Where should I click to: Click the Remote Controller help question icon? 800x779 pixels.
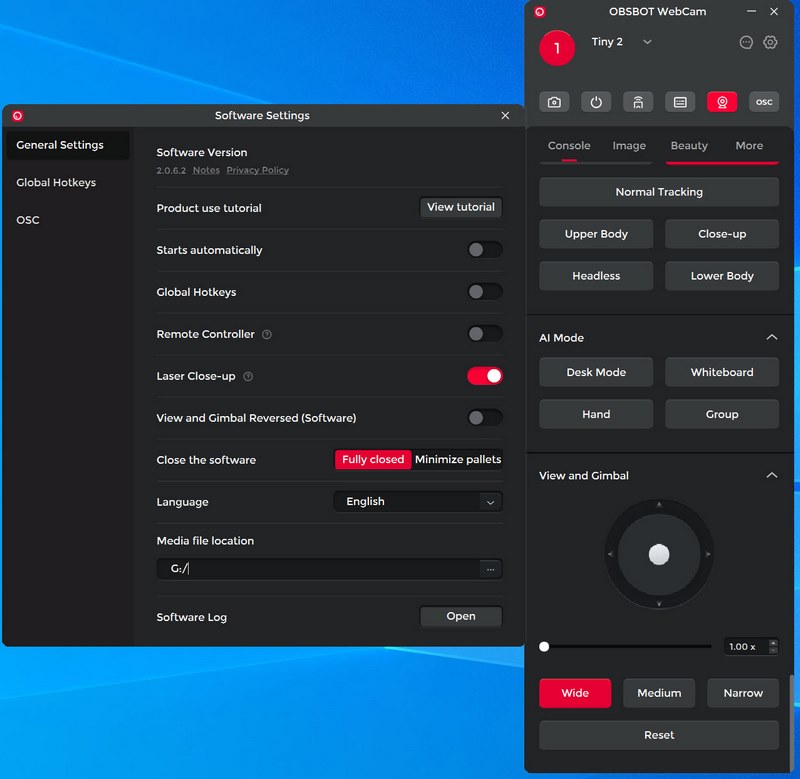[267, 335]
